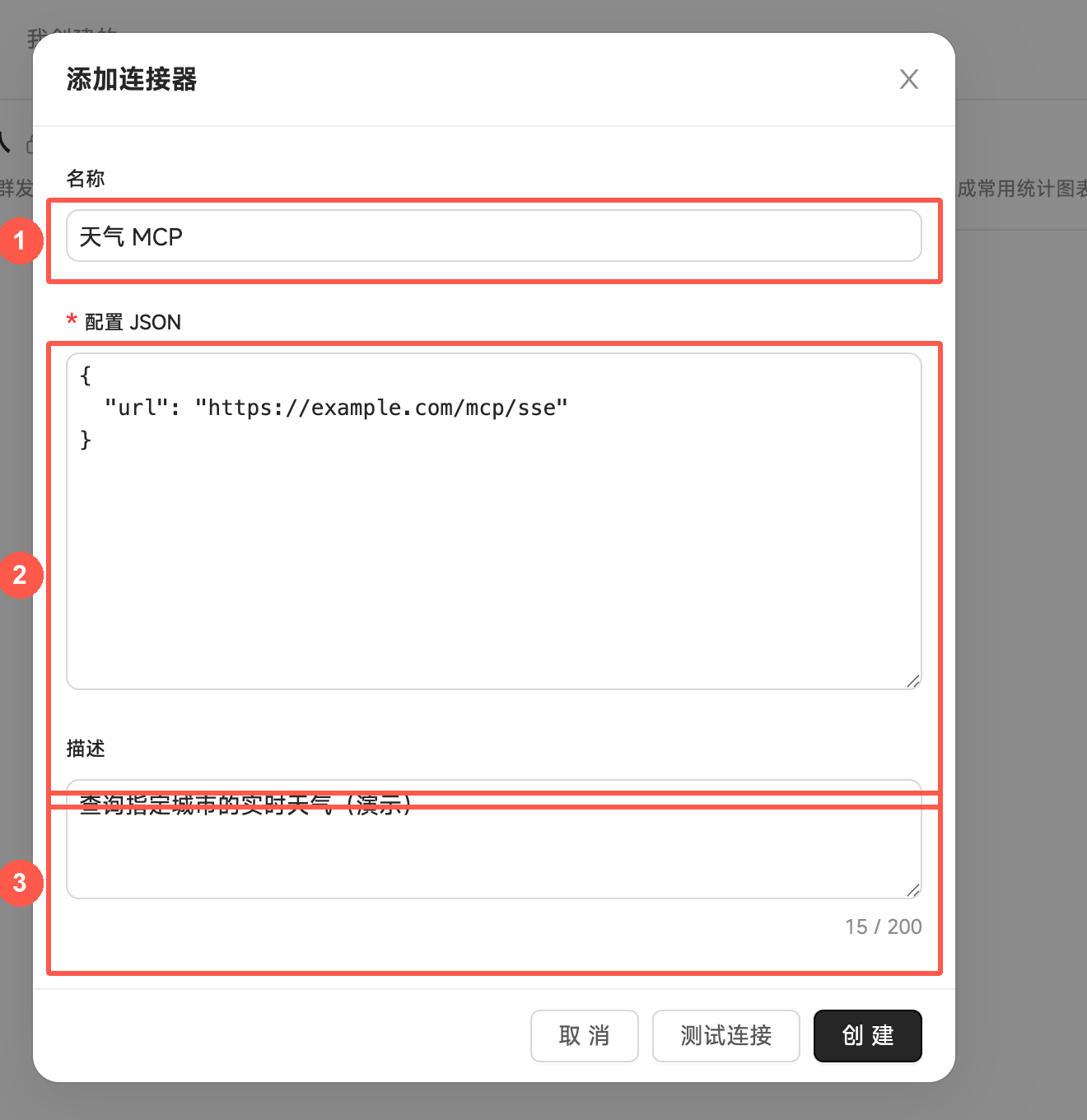Click the 15 / 200 character counter

coord(883,927)
